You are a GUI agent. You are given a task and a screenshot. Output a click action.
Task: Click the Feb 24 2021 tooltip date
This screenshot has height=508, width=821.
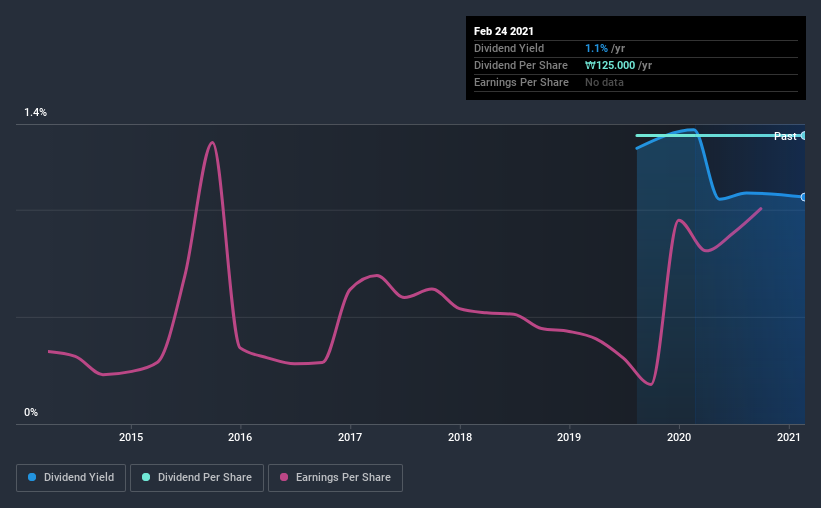(x=504, y=31)
